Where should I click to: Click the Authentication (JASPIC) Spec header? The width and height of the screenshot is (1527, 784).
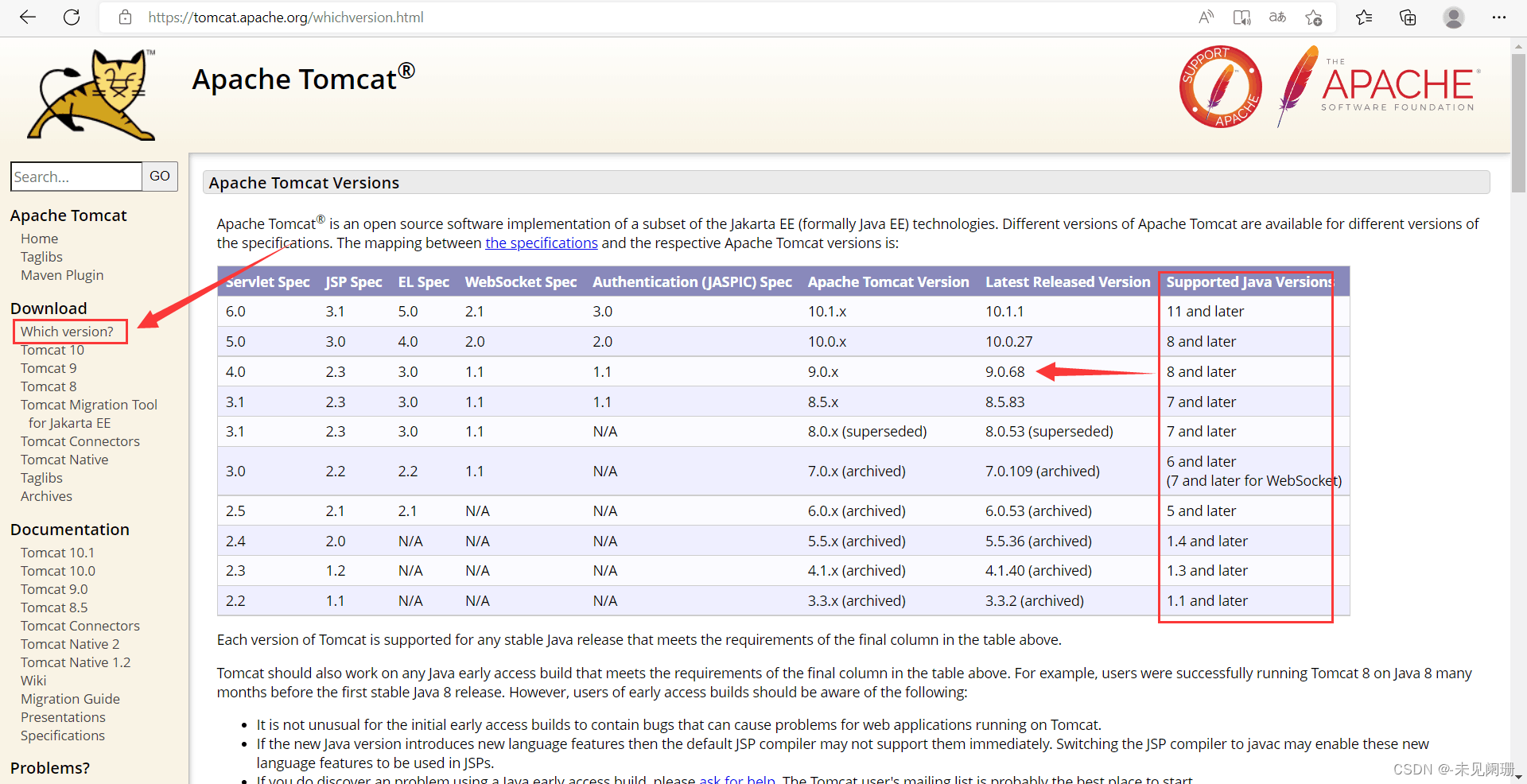tap(692, 282)
